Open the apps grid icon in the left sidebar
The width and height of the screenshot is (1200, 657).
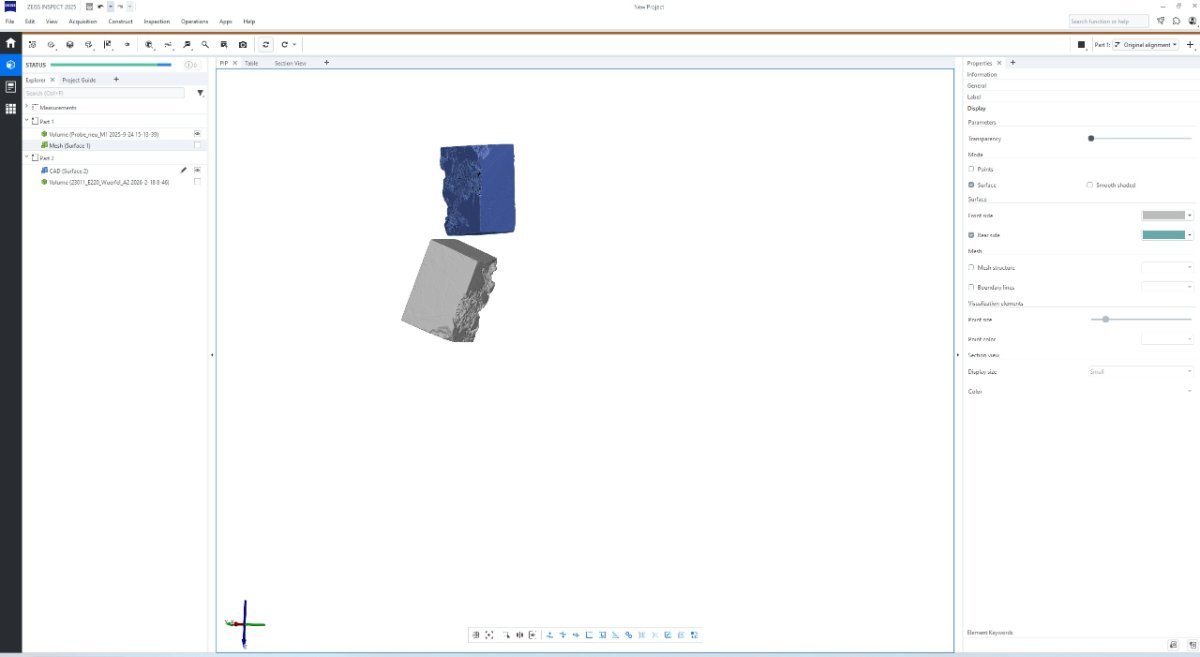pyautogui.click(x=10, y=109)
